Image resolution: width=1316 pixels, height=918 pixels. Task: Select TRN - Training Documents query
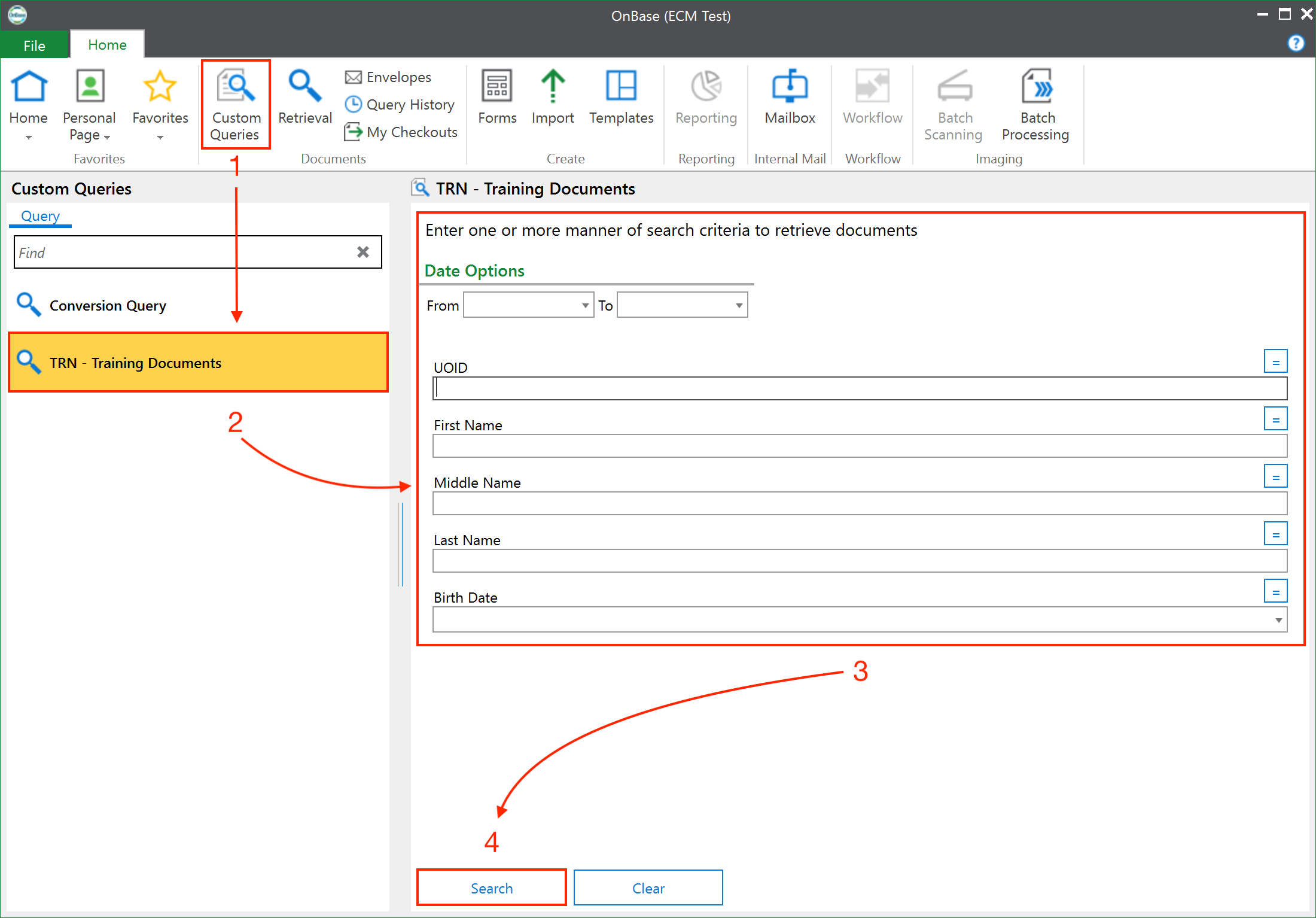click(x=198, y=362)
